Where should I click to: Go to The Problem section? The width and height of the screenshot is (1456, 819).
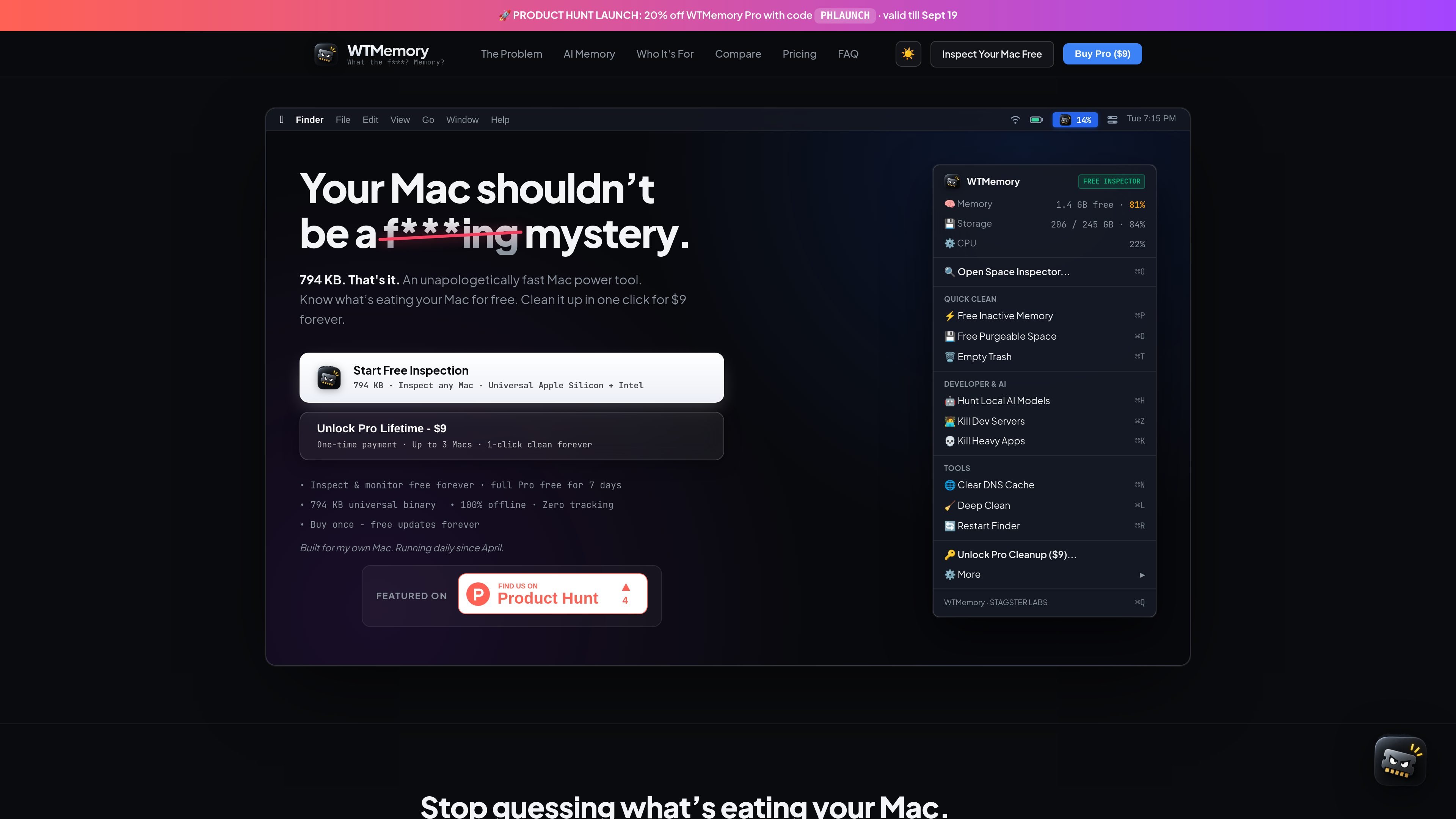pos(511,54)
